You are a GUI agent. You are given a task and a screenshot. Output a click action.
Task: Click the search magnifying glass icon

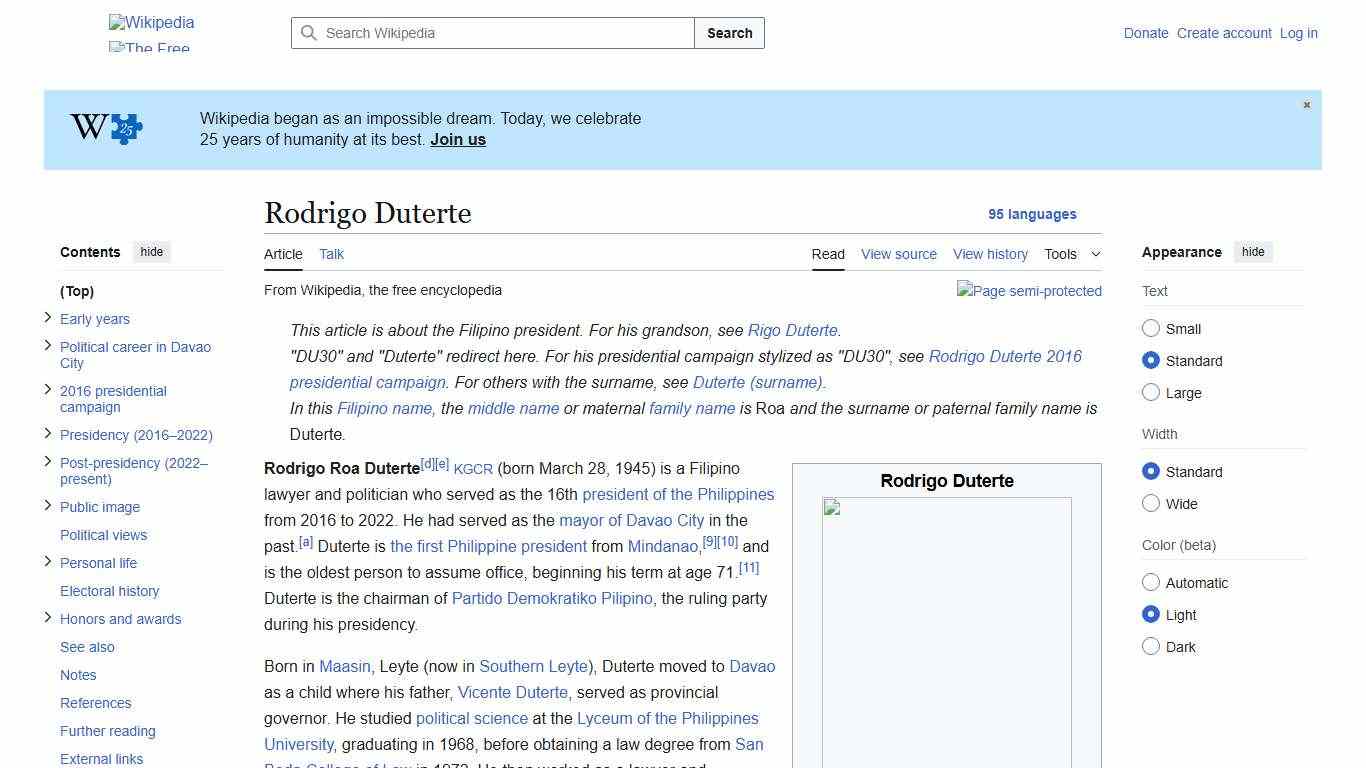[x=310, y=33]
